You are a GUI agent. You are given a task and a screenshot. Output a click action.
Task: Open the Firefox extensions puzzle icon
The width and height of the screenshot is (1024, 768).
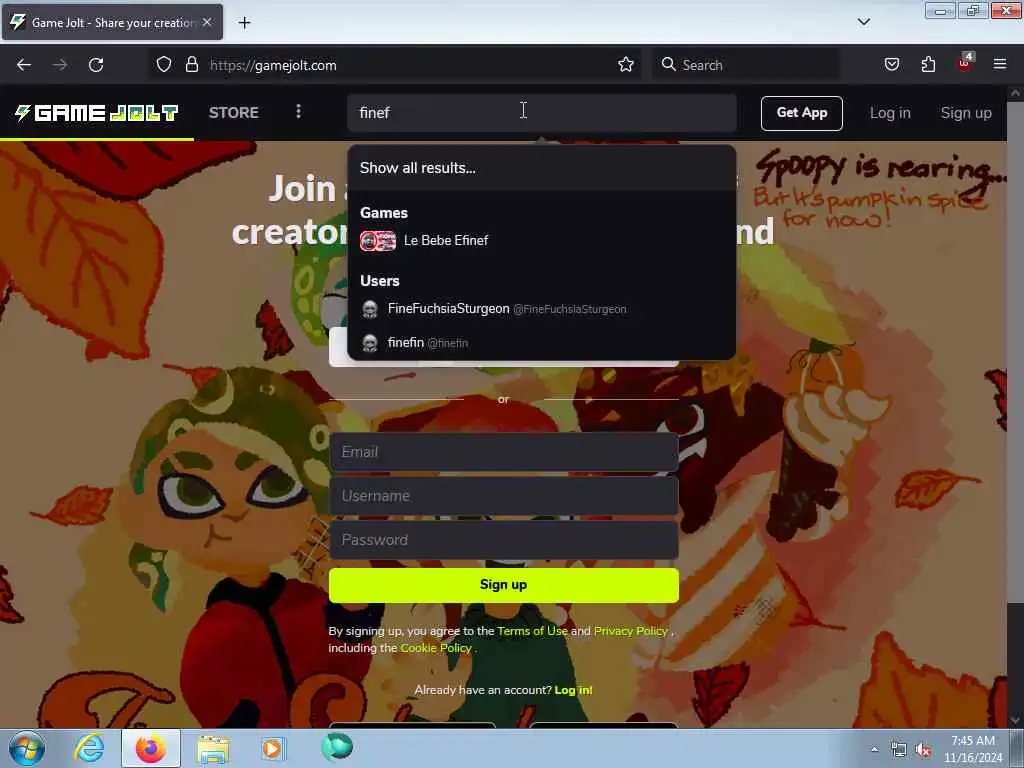tap(928, 65)
